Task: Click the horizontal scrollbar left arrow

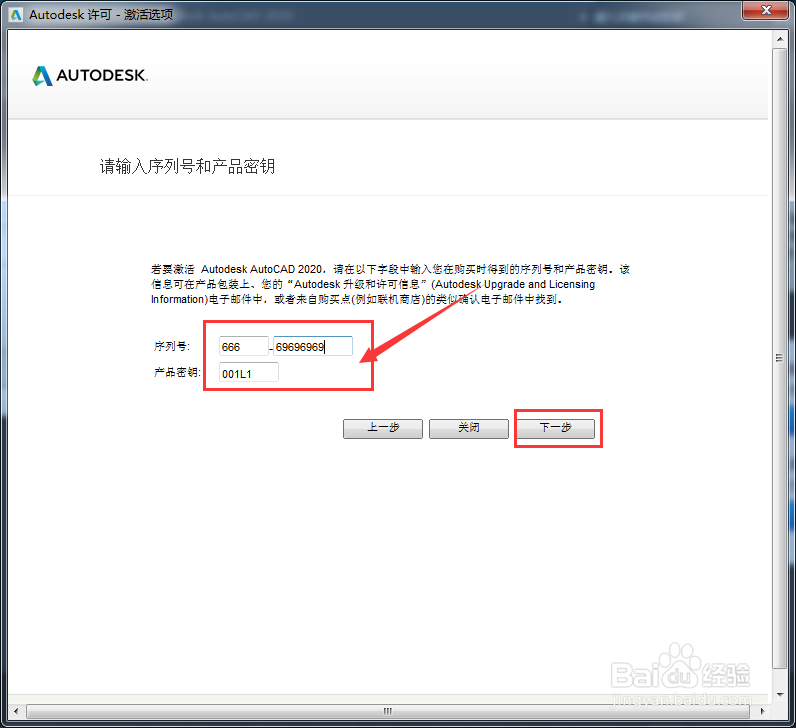Action: (x=16, y=711)
